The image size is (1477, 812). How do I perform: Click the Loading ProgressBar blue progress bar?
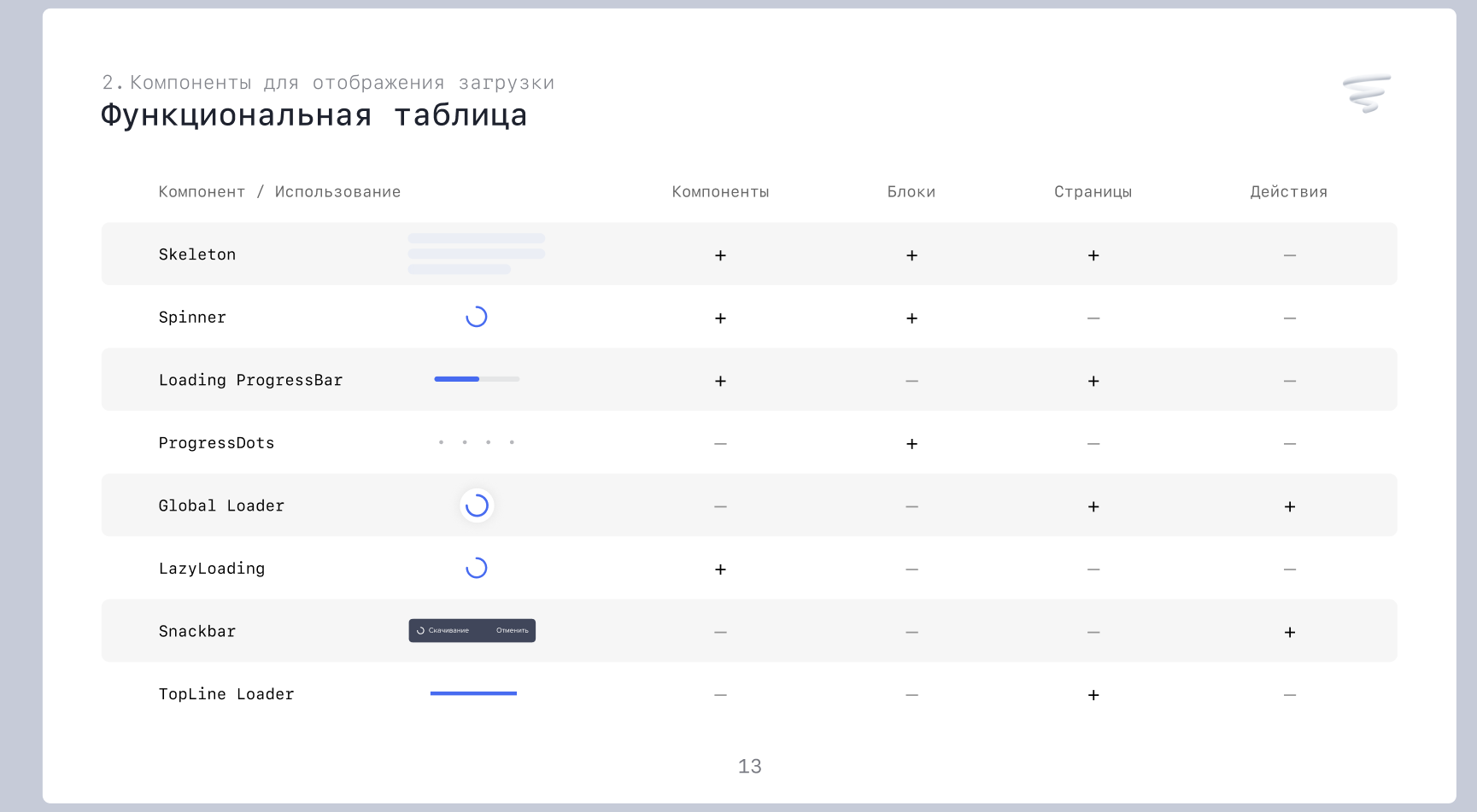pyautogui.click(x=476, y=379)
